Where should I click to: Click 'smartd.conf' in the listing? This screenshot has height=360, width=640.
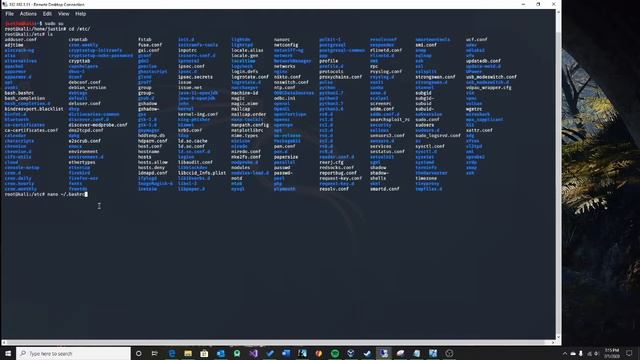point(385,189)
